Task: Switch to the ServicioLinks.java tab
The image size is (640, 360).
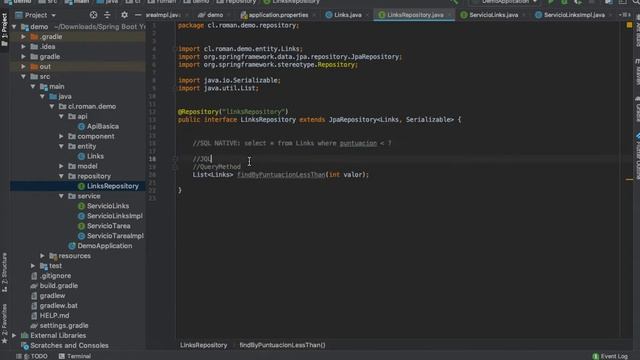Action: 489,15
